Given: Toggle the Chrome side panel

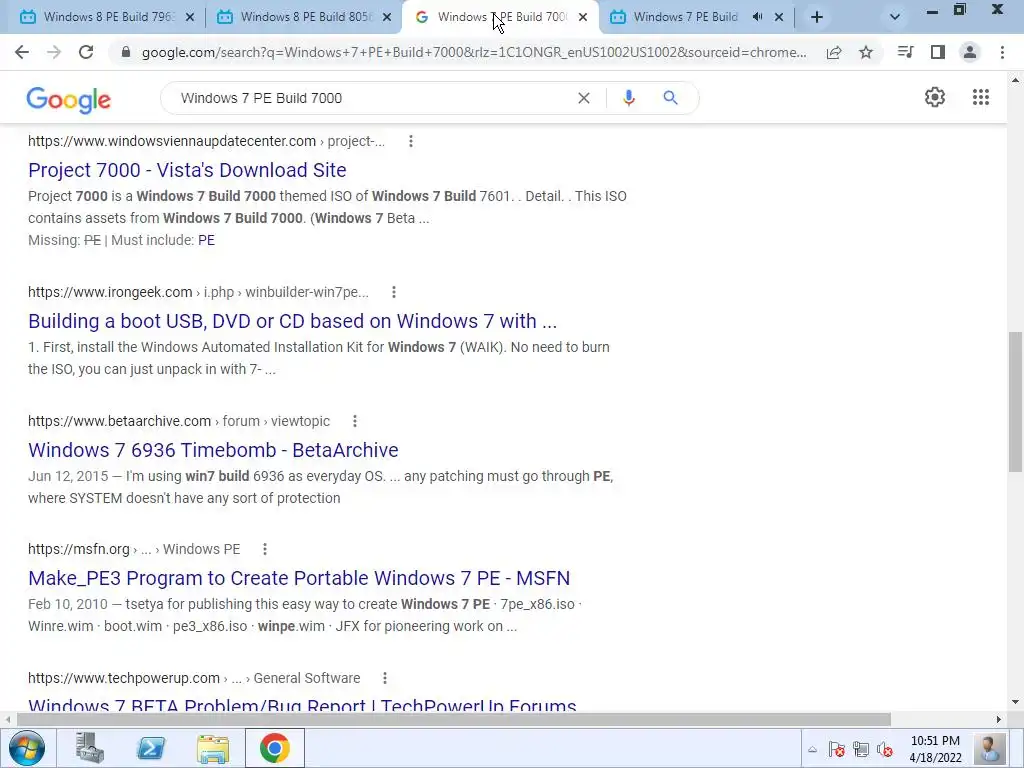Looking at the screenshot, I should tap(938, 52).
